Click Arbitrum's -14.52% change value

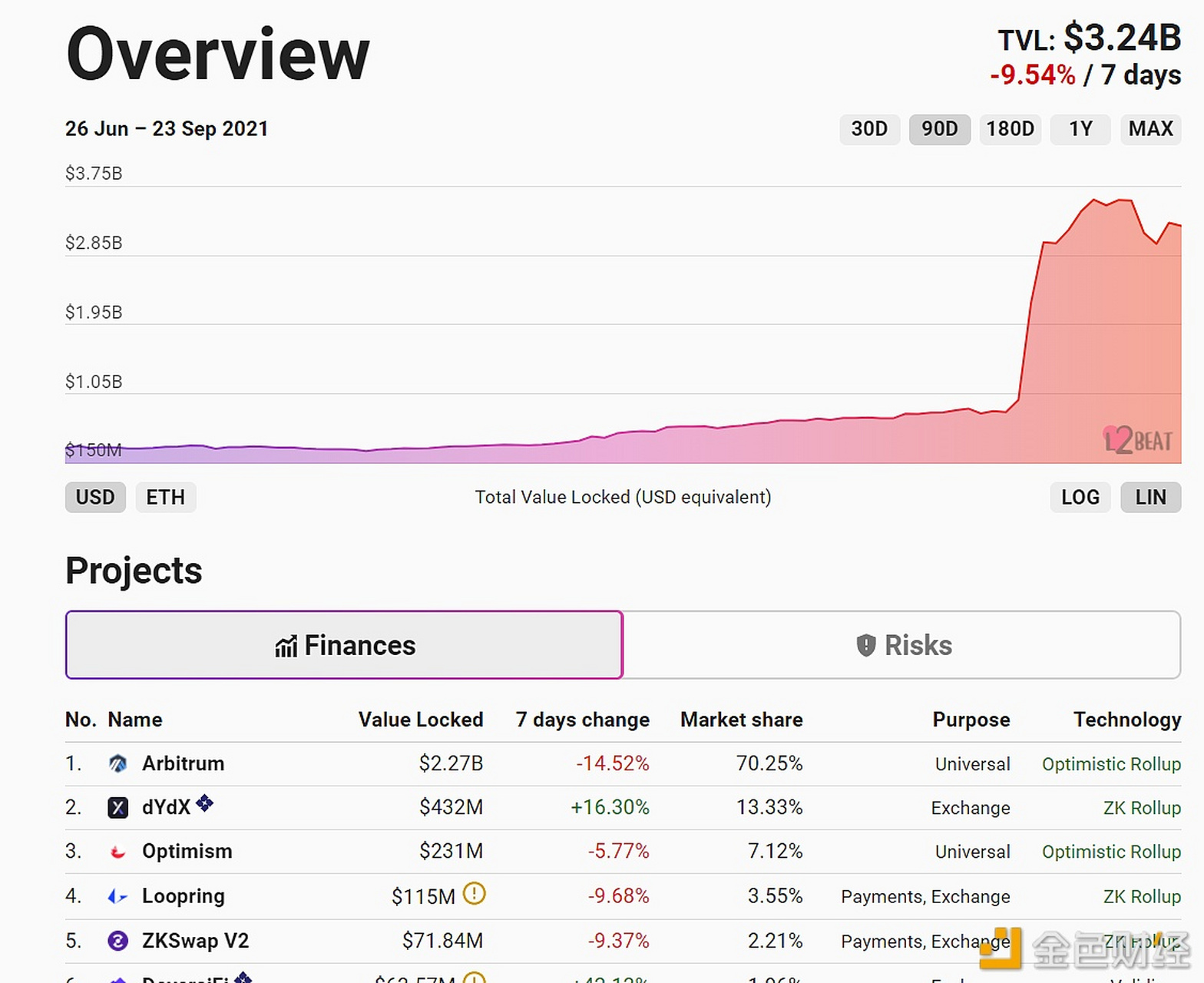[613, 763]
